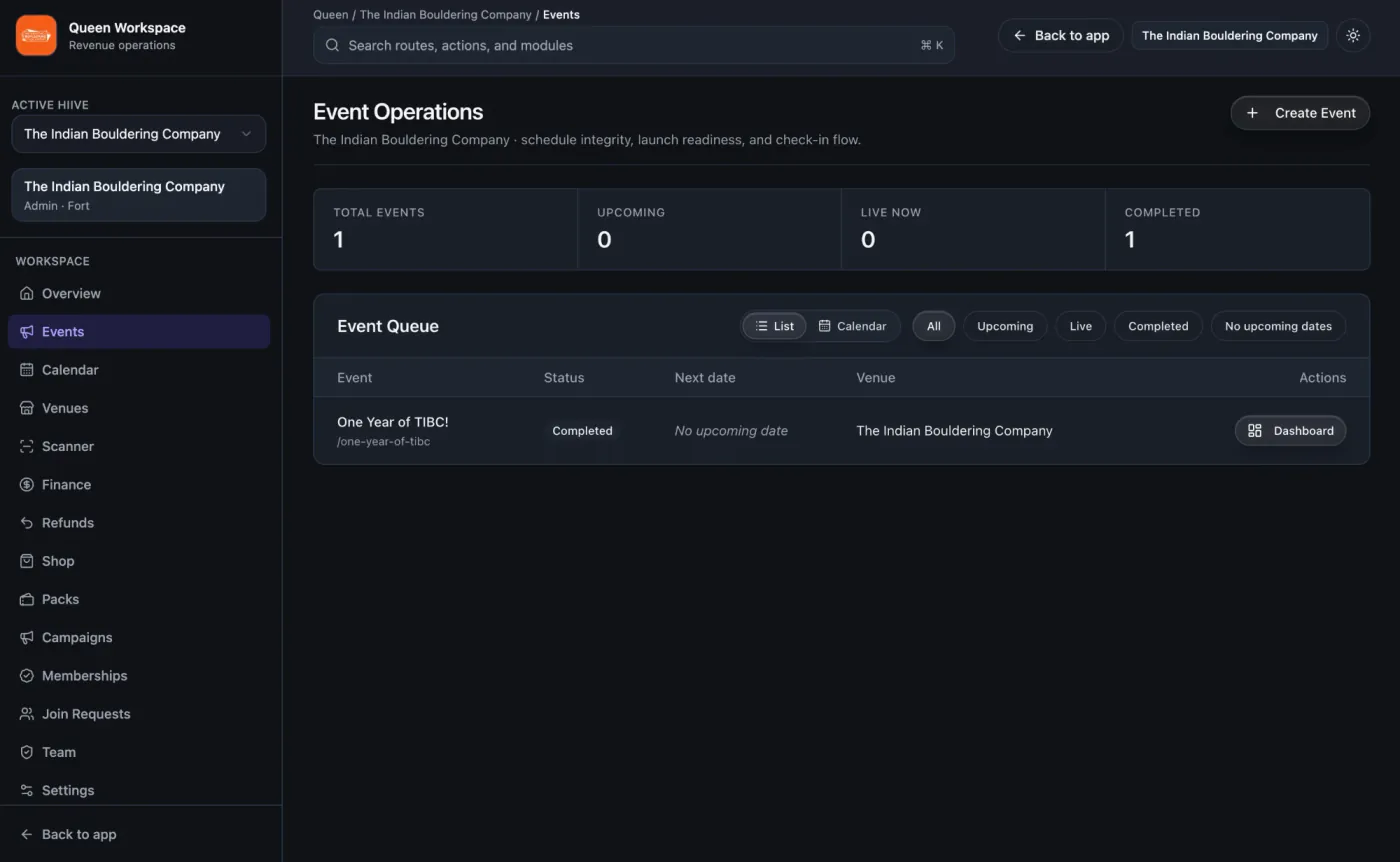The width and height of the screenshot is (1400, 862).
Task: Open the Overview home icon
Action: pos(27,294)
